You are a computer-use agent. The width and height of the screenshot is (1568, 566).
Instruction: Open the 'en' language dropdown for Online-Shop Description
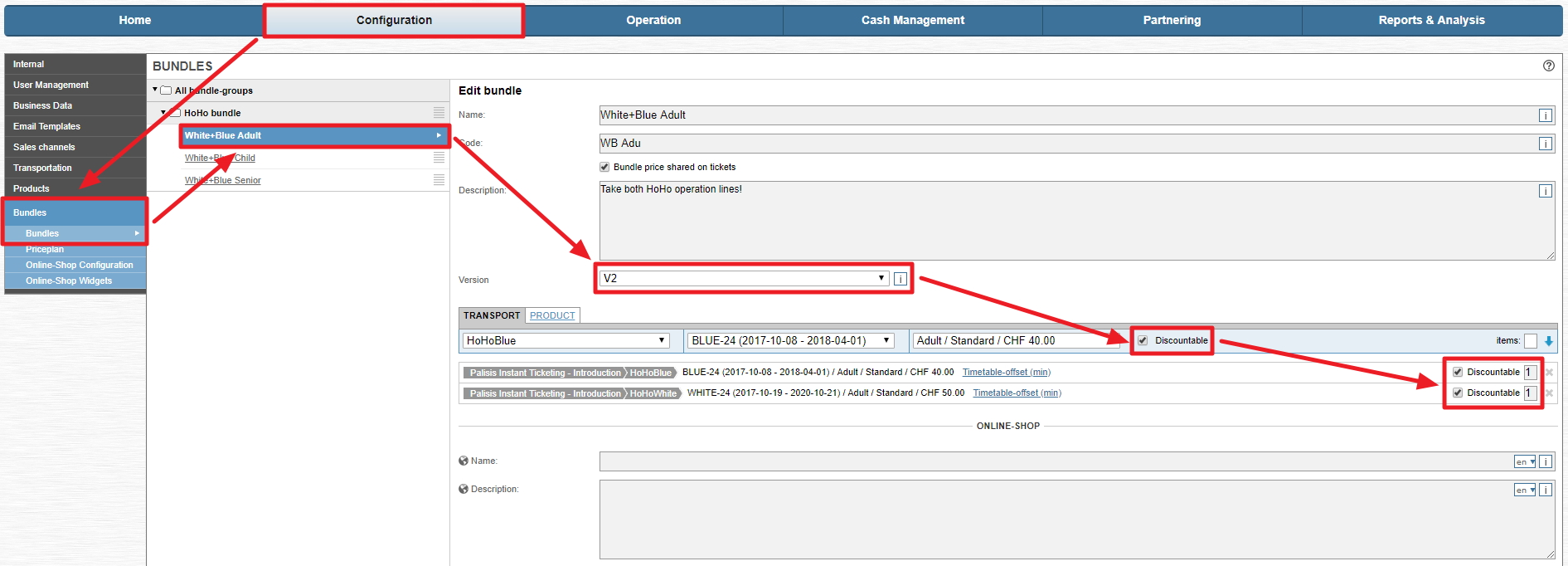(x=1525, y=490)
